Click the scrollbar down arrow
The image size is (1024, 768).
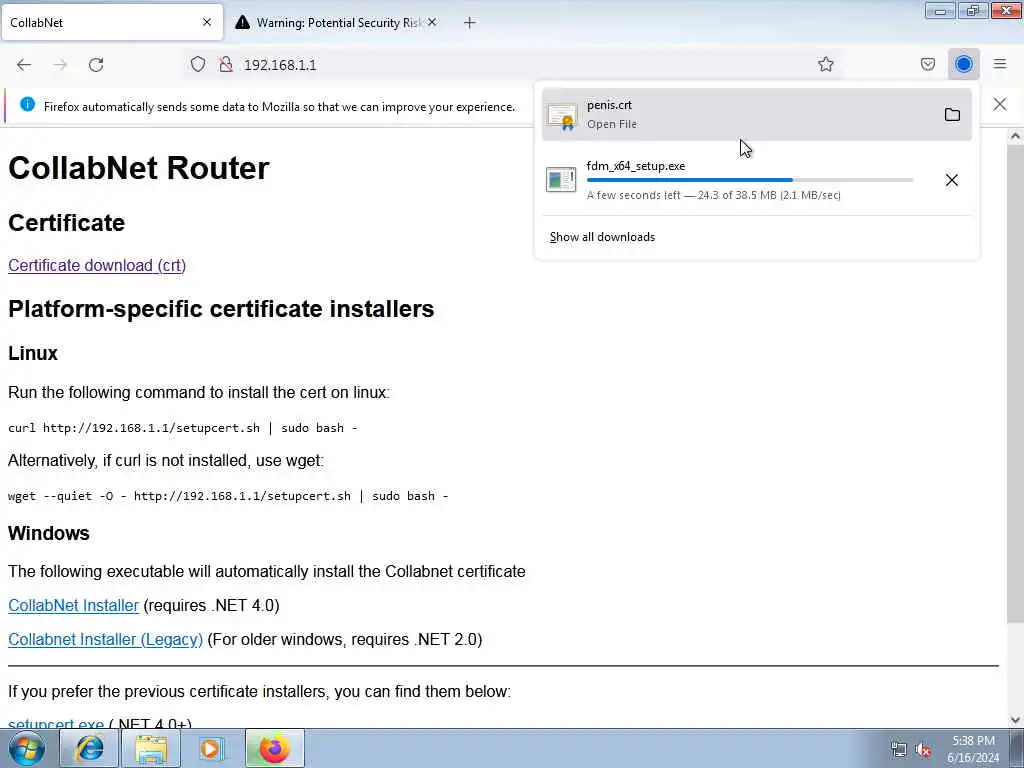coord(1015,720)
